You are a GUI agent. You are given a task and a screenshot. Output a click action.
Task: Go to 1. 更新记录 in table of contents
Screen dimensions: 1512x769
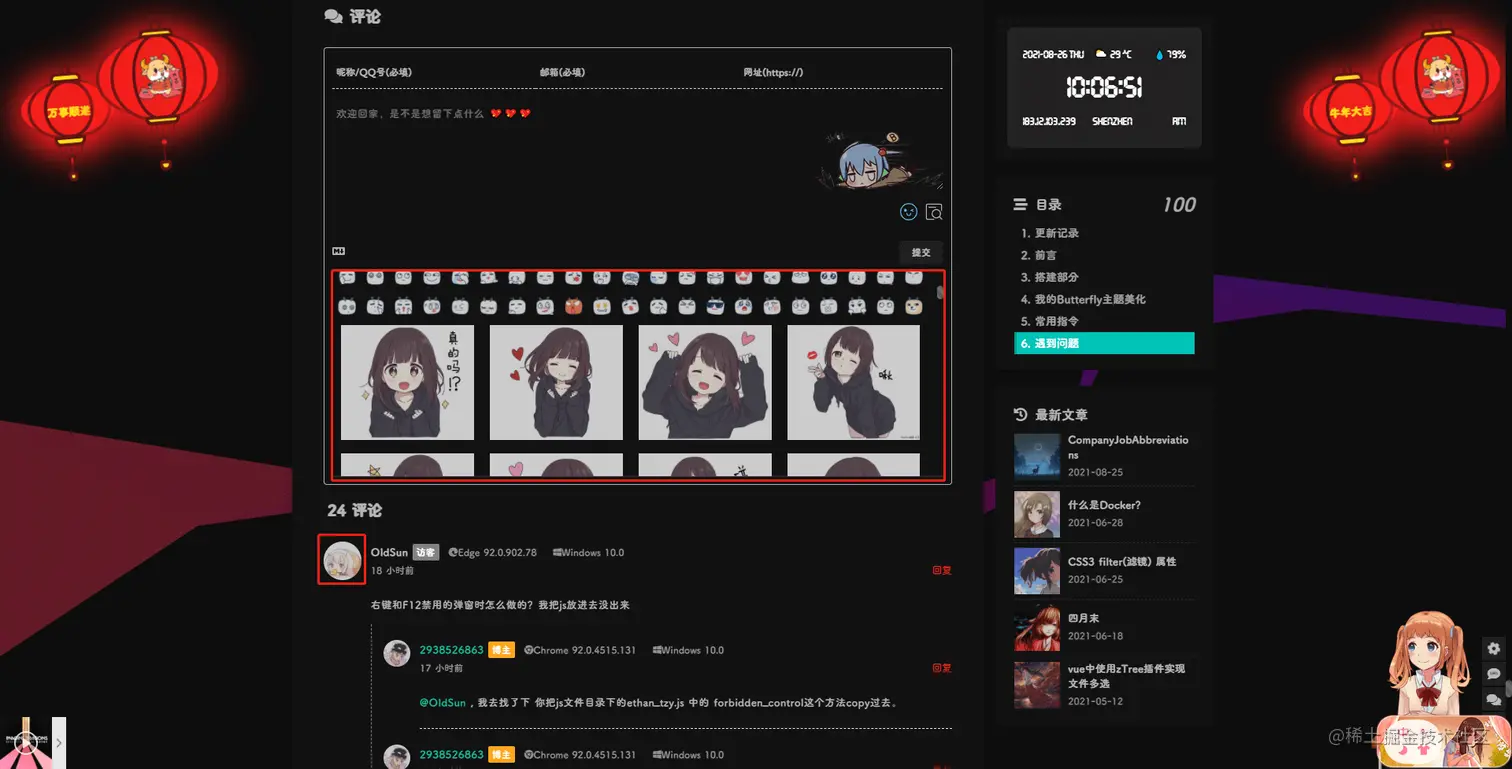pyautogui.click(x=1050, y=233)
